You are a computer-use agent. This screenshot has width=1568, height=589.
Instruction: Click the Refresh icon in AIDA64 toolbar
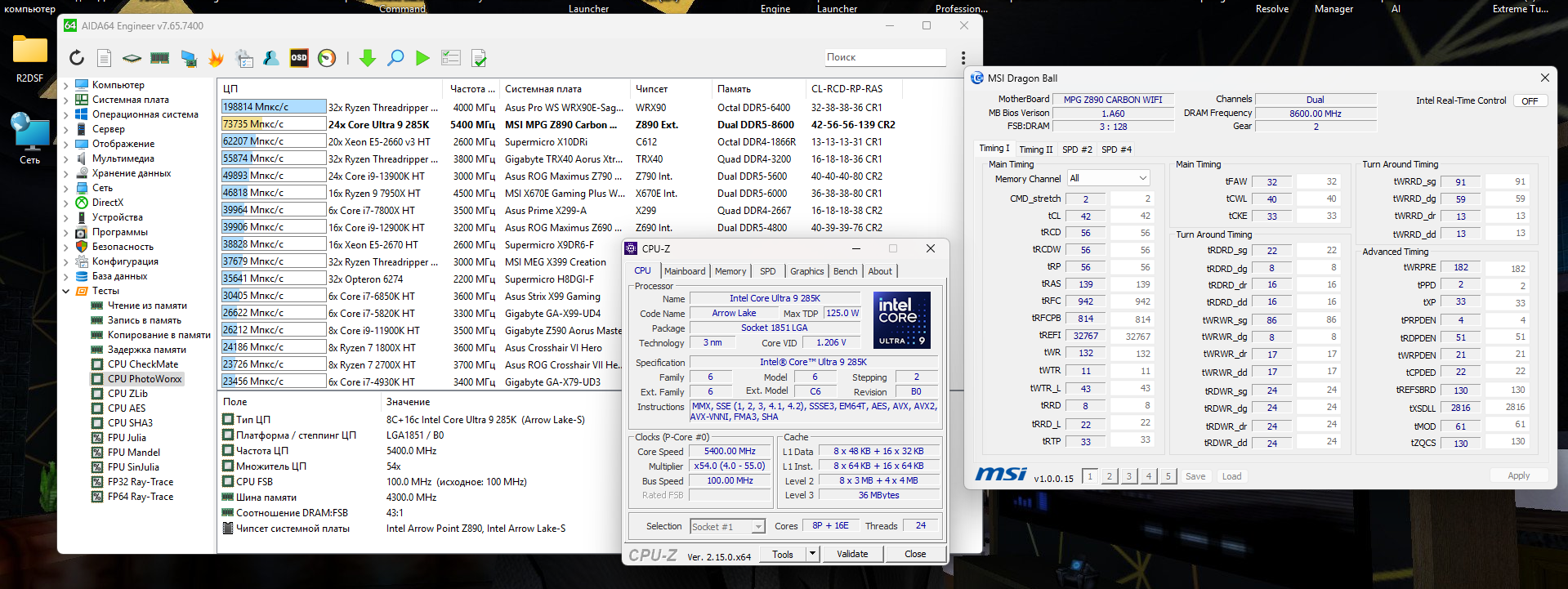click(77, 58)
